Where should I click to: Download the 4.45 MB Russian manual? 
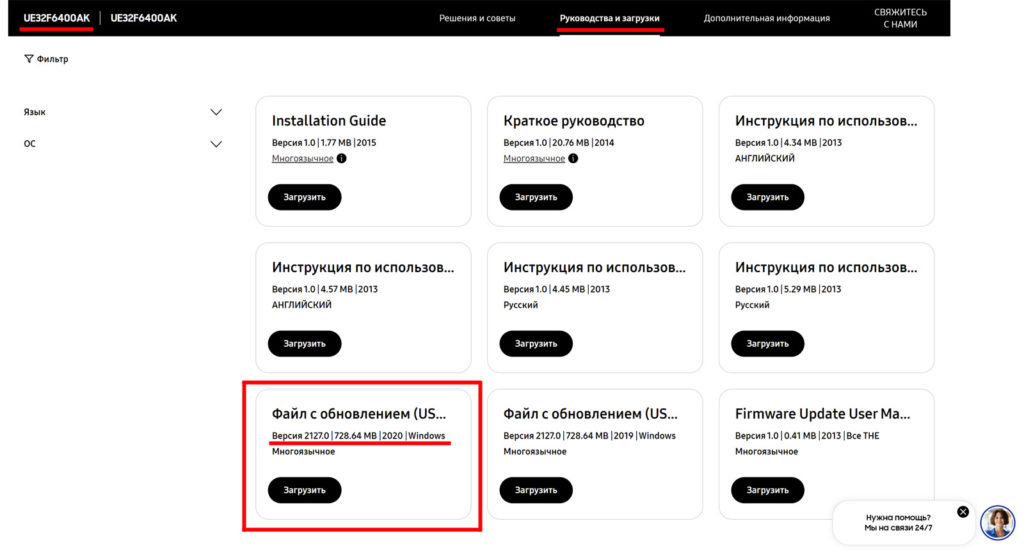point(536,343)
